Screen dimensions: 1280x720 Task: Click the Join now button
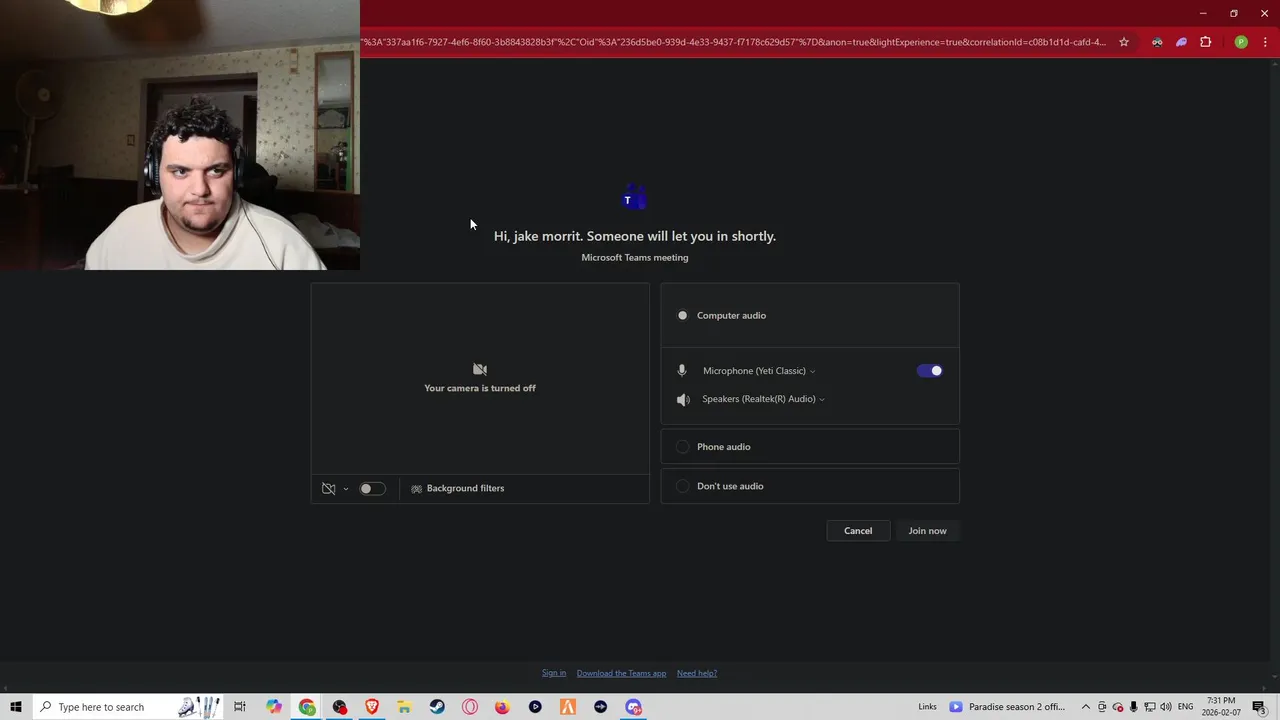click(x=927, y=531)
